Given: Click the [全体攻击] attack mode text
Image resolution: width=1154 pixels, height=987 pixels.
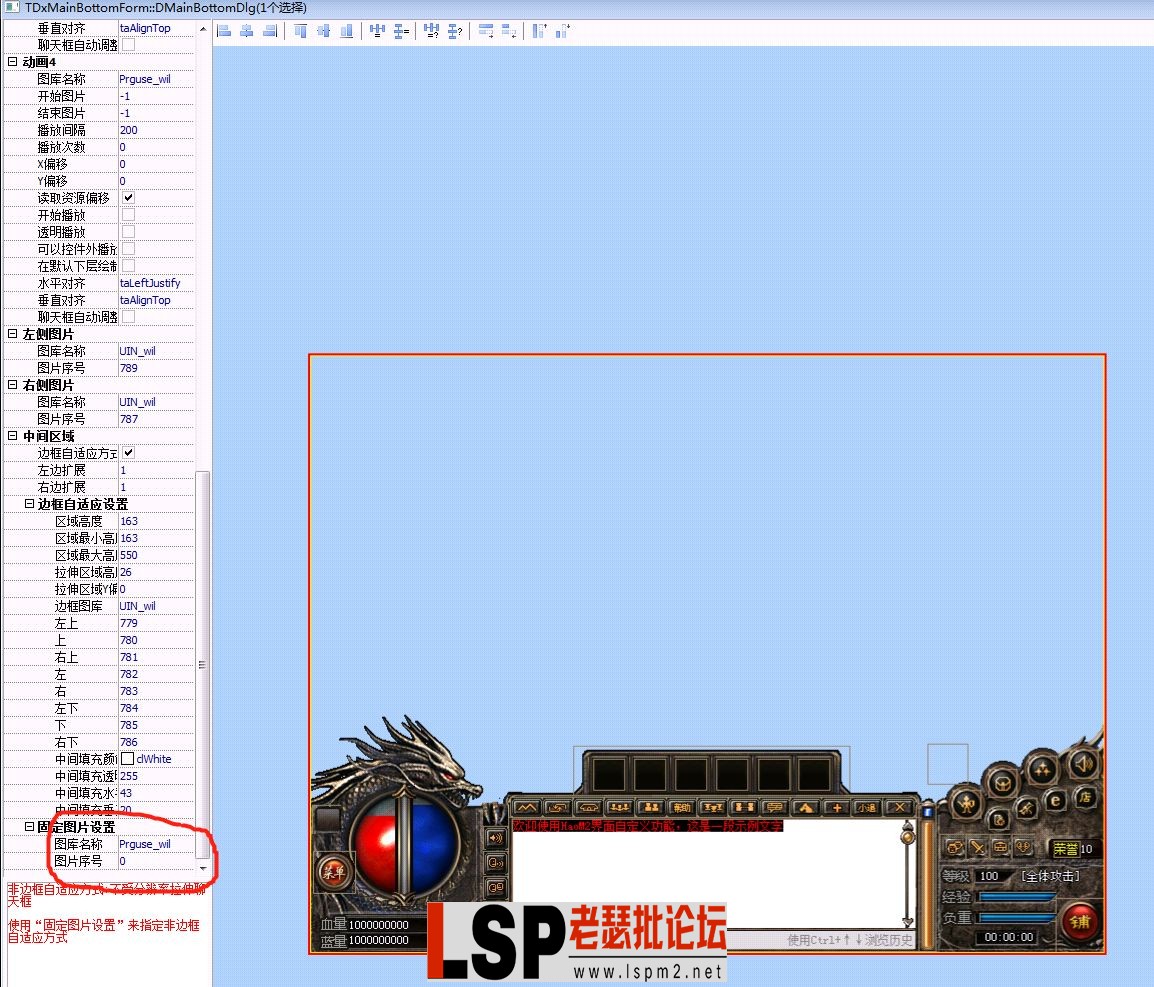Looking at the screenshot, I should point(1050,876).
